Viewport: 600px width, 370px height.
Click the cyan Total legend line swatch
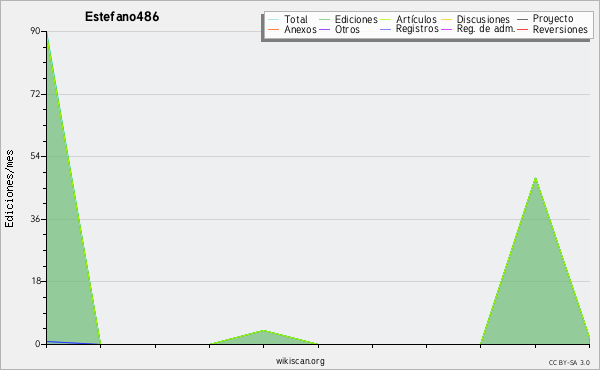274,20
